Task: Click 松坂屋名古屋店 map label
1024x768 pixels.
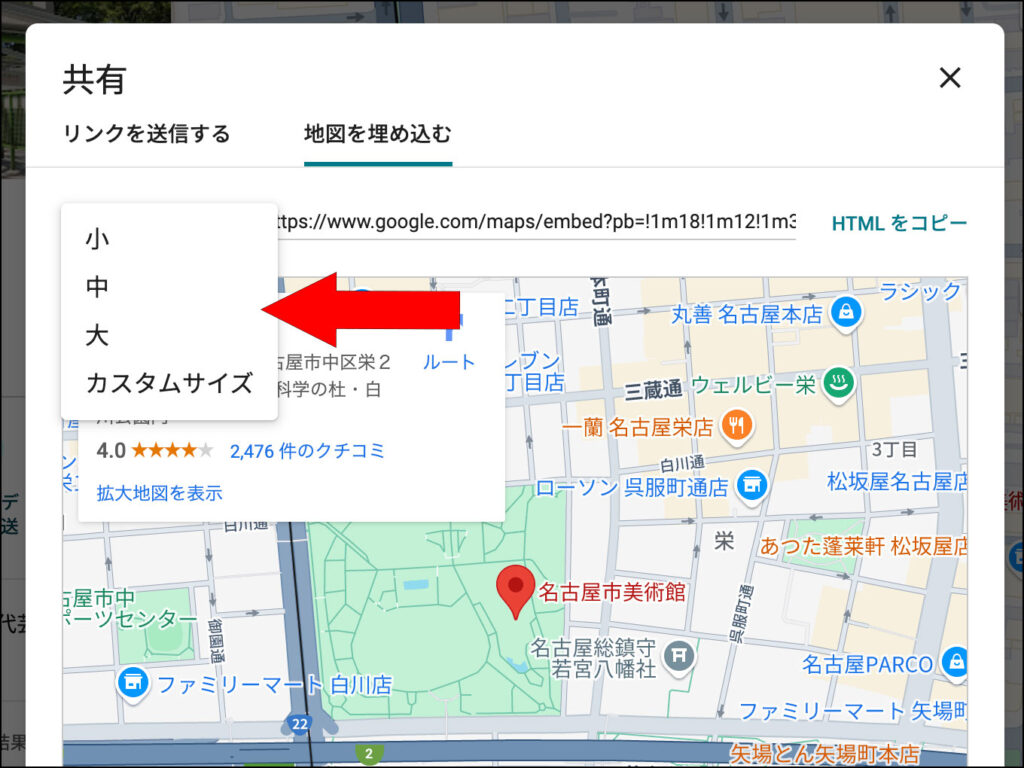Action: [x=897, y=482]
